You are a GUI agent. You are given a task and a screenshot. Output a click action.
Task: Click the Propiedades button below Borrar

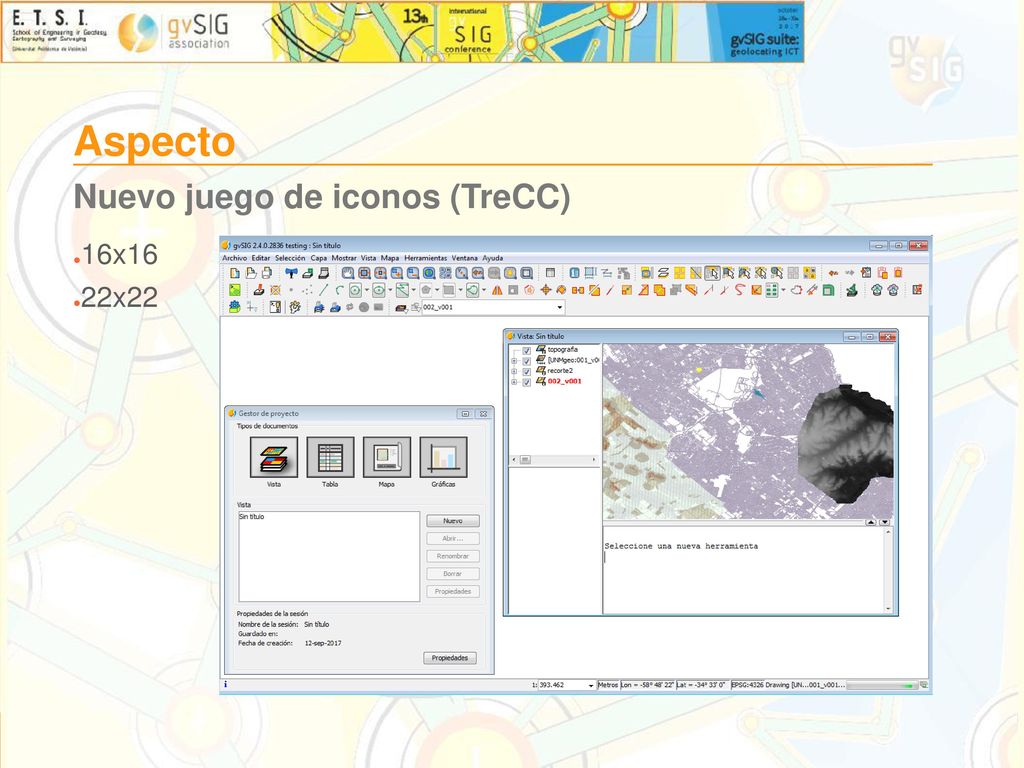pos(453,592)
